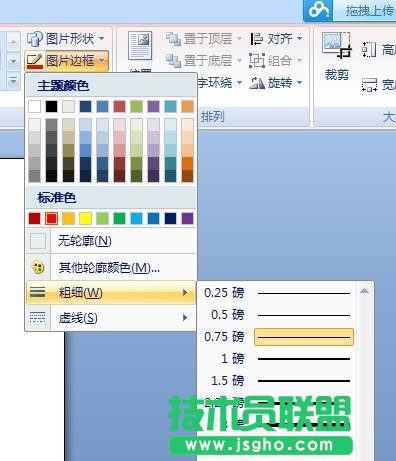
Task: Click the palette icon for other outline colors
Action: [38, 267]
